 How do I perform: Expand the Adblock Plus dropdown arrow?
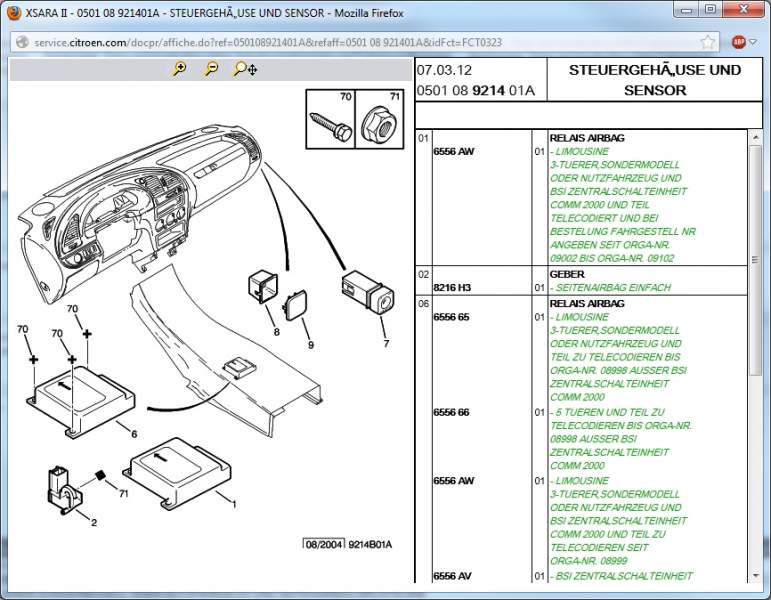click(x=753, y=42)
